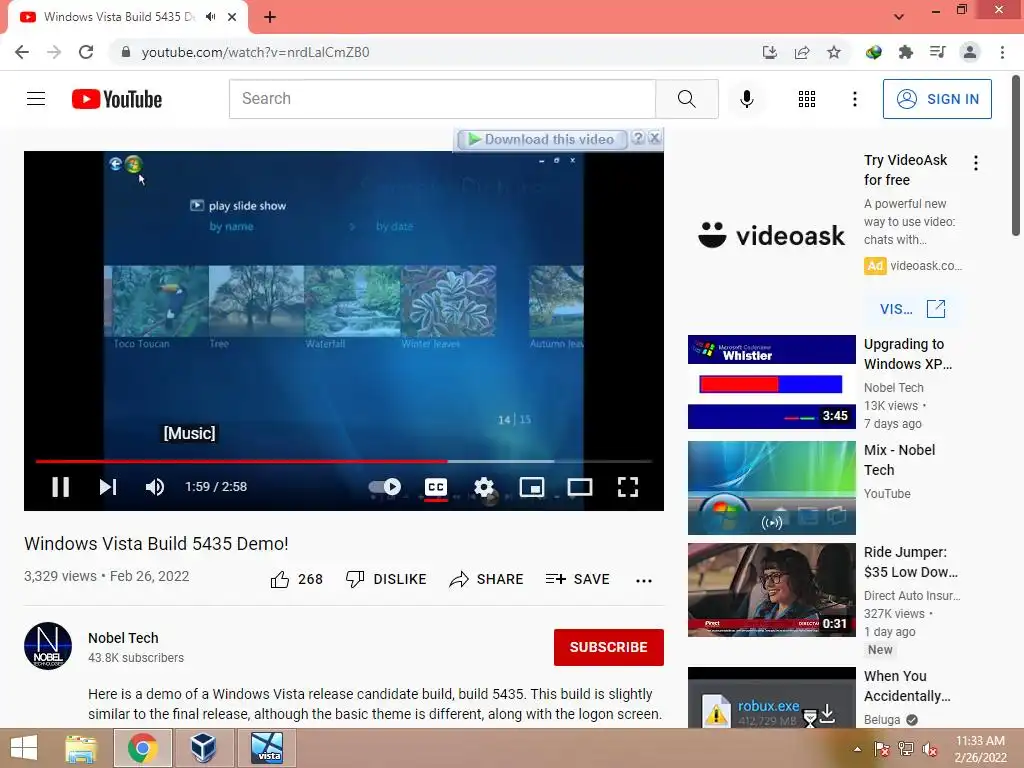Open the Extensions puzzle menu
The height and width of the screenshot is (768, 1024).
coord(906,52)
